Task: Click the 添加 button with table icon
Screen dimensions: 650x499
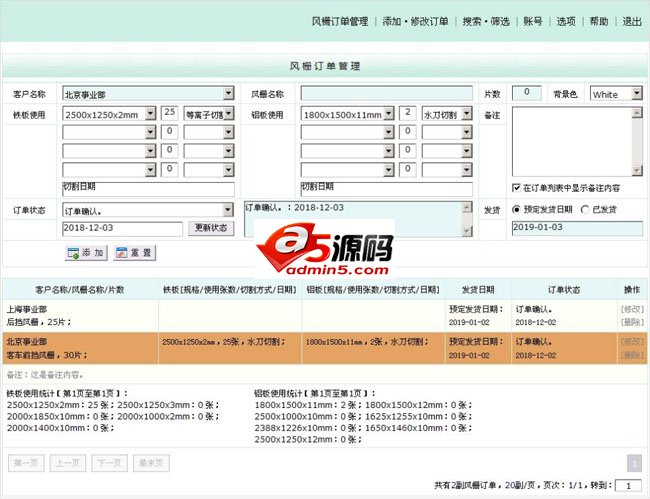Action: click(86, 253)
